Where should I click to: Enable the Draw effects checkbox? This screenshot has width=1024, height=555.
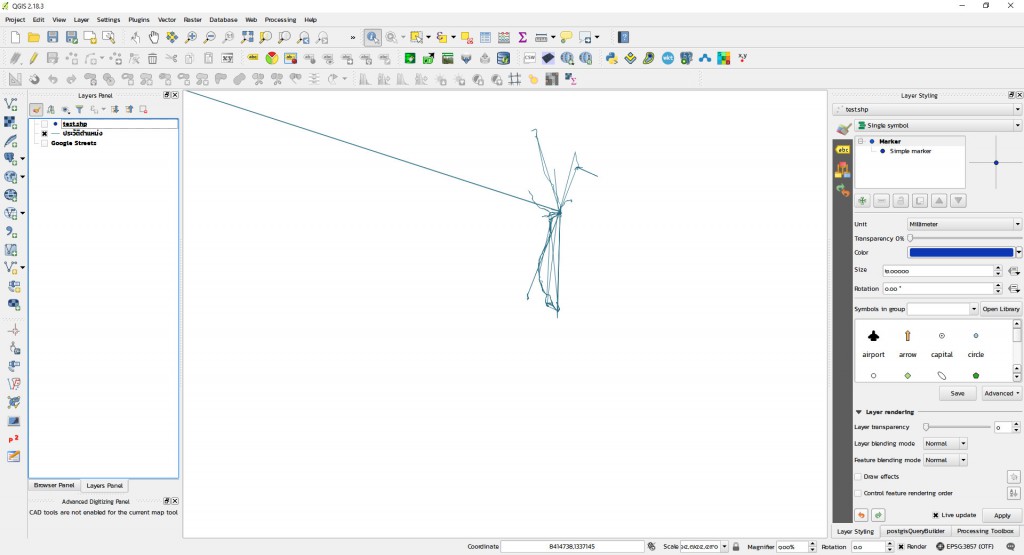tap(858, 477)
